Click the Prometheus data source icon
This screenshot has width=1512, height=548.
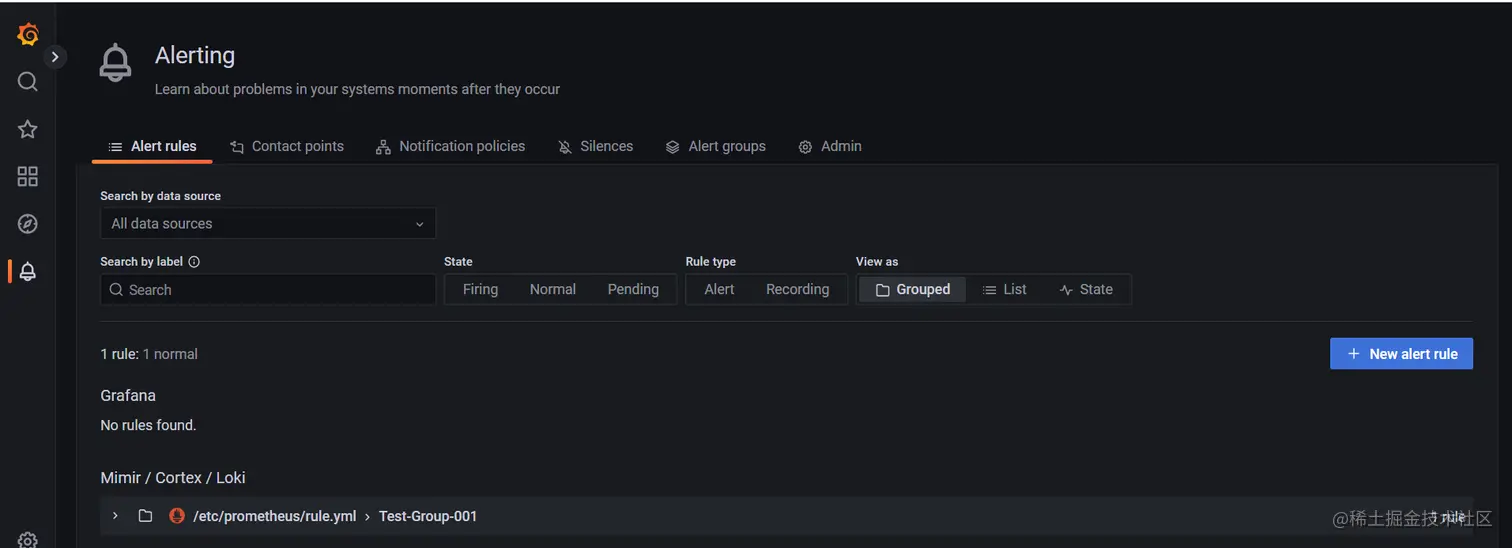pos(177,516)
